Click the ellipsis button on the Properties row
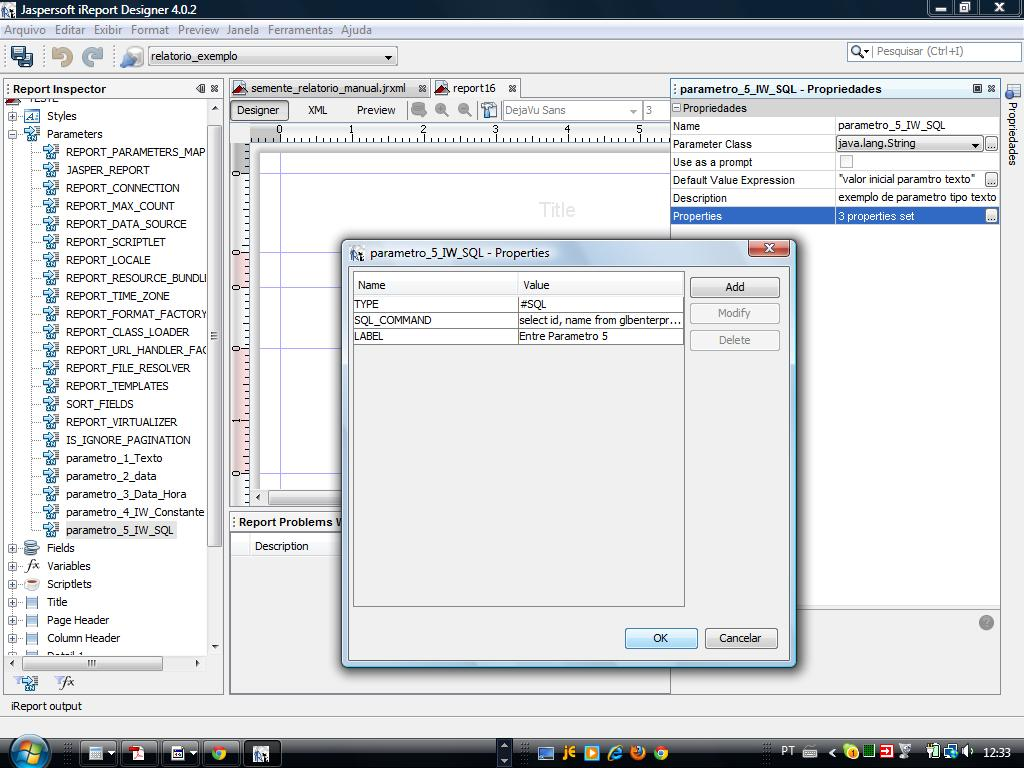Screen dimensions: 1024x768 (x=991, y=216)
